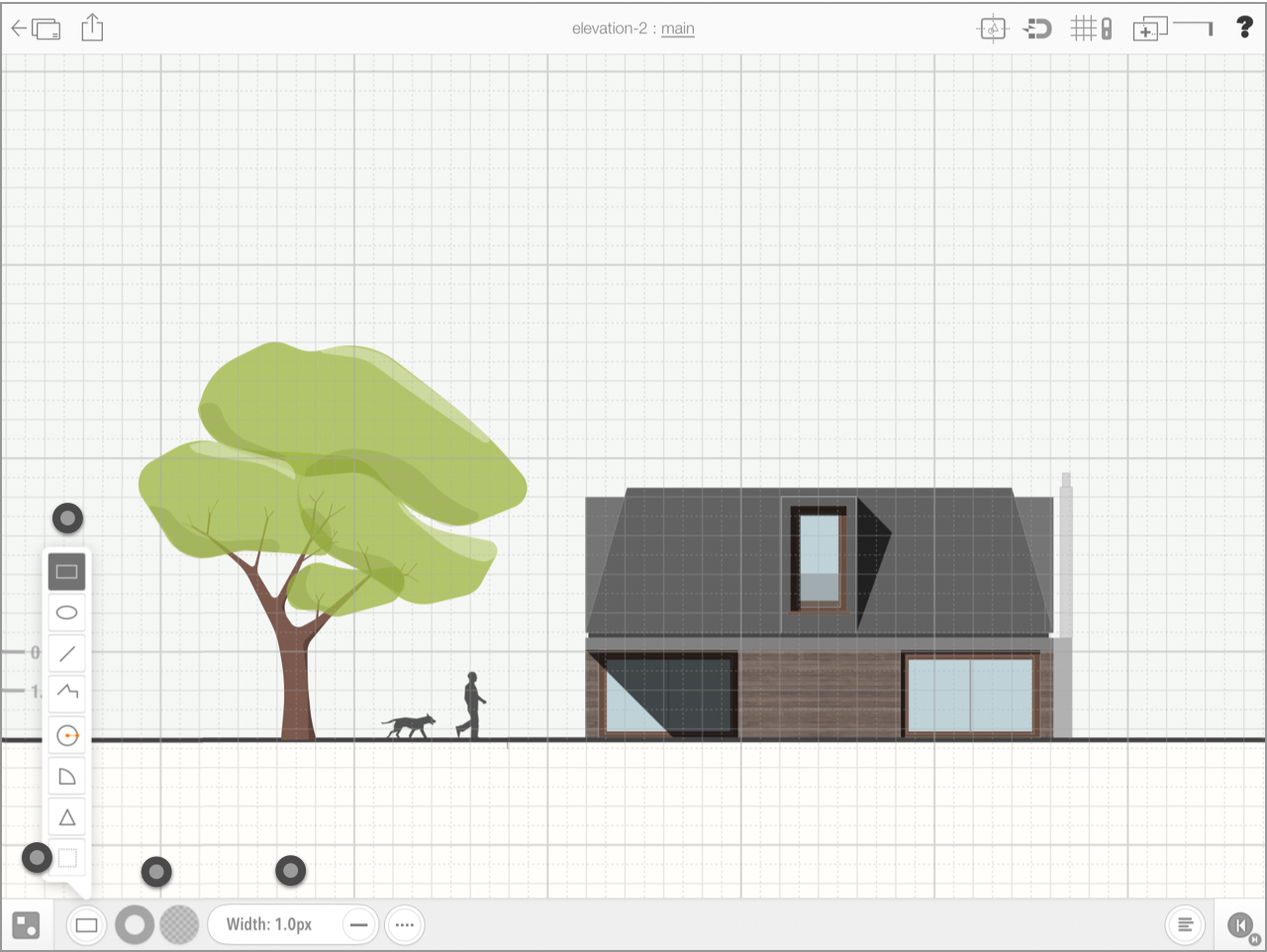Choose the quarter-circle arc shape tool
Screen dimensions: 1267x952
pyautogui.click(x=67, y=777)
